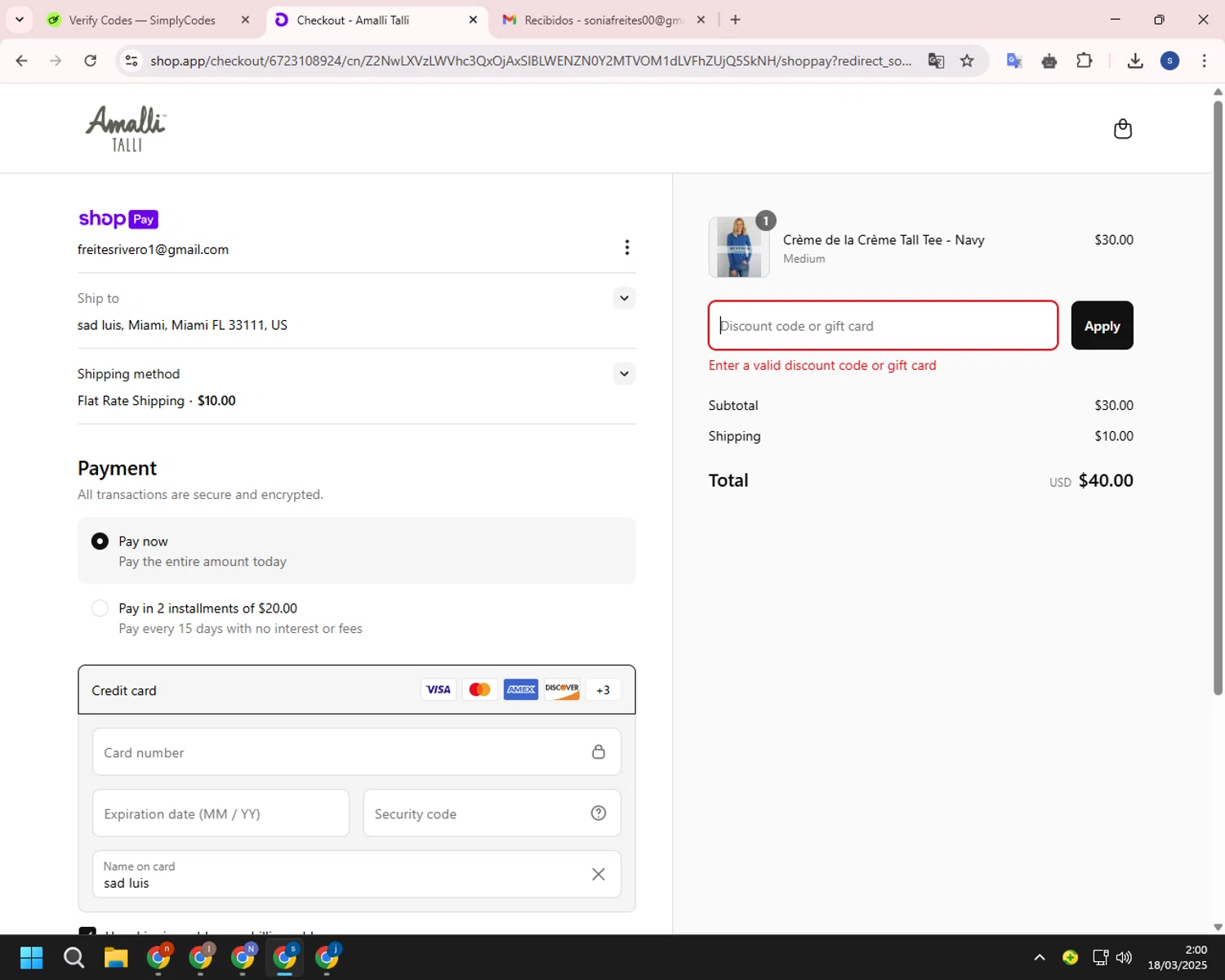1225x980 pixels.
Task: Open Windows taskbar search
Action: pyautogui.click(x=73, y=957)
